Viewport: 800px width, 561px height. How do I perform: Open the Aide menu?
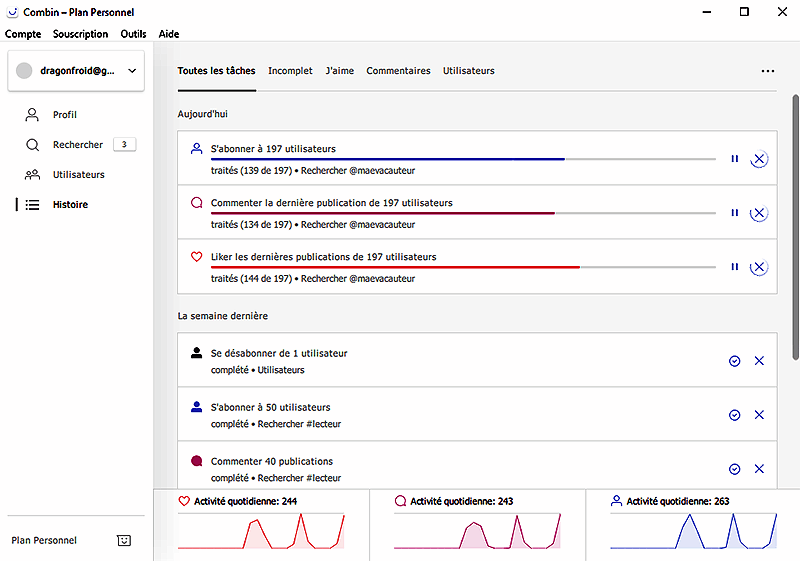click(169, 34)
